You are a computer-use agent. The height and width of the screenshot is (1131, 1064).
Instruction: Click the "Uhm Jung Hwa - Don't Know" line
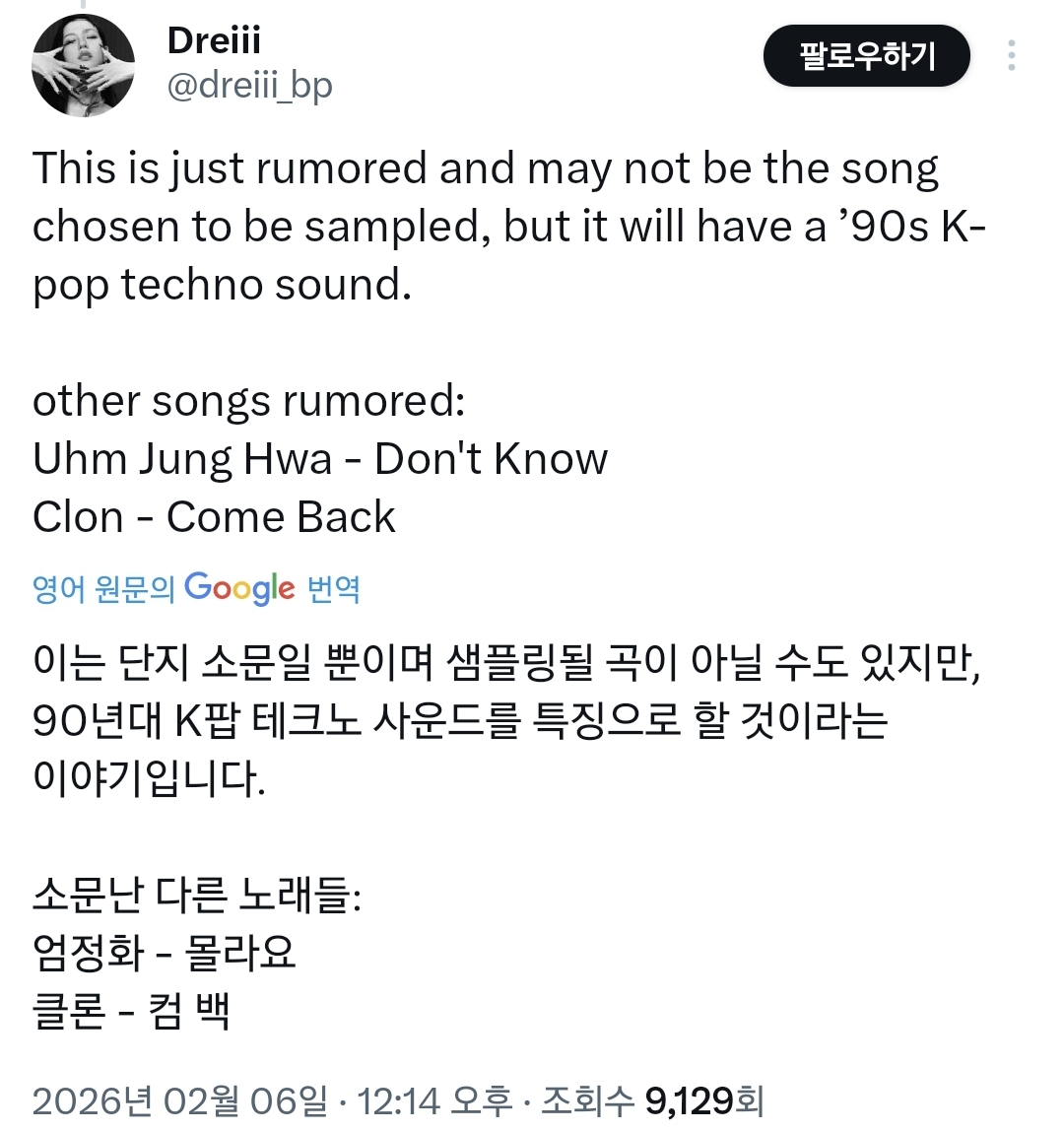coord(320,459)
